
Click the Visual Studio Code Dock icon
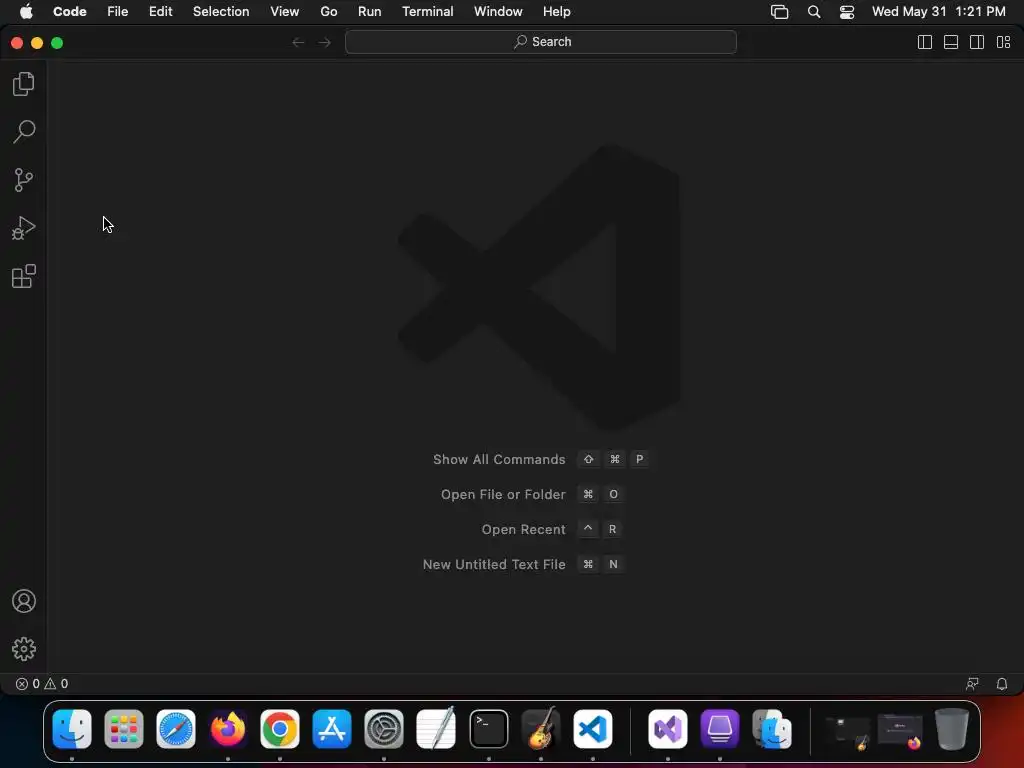(x=593, y=729)
